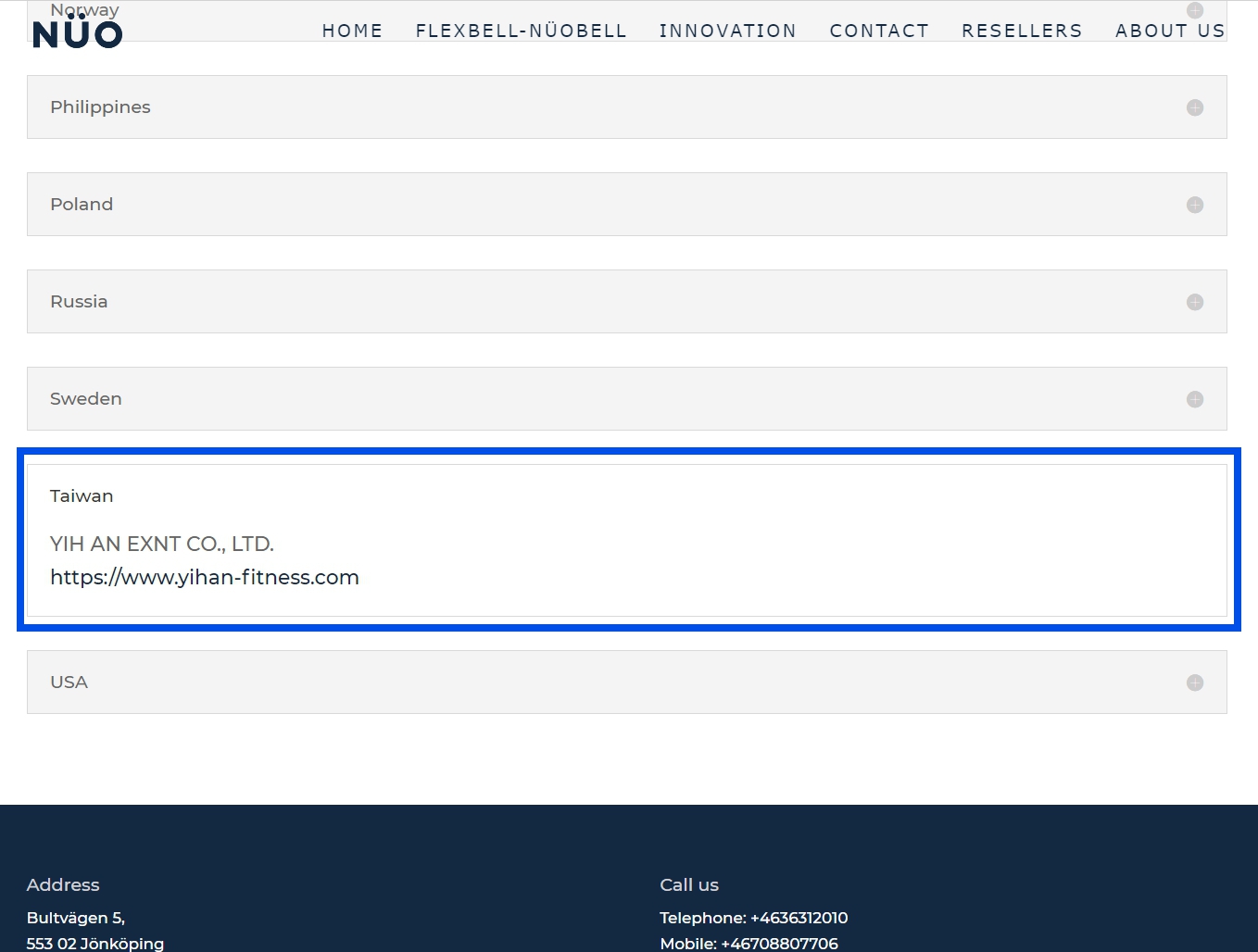Open the HOME menu item
The height and width of the screenshot is (952, 1258).
pos(353,31)
